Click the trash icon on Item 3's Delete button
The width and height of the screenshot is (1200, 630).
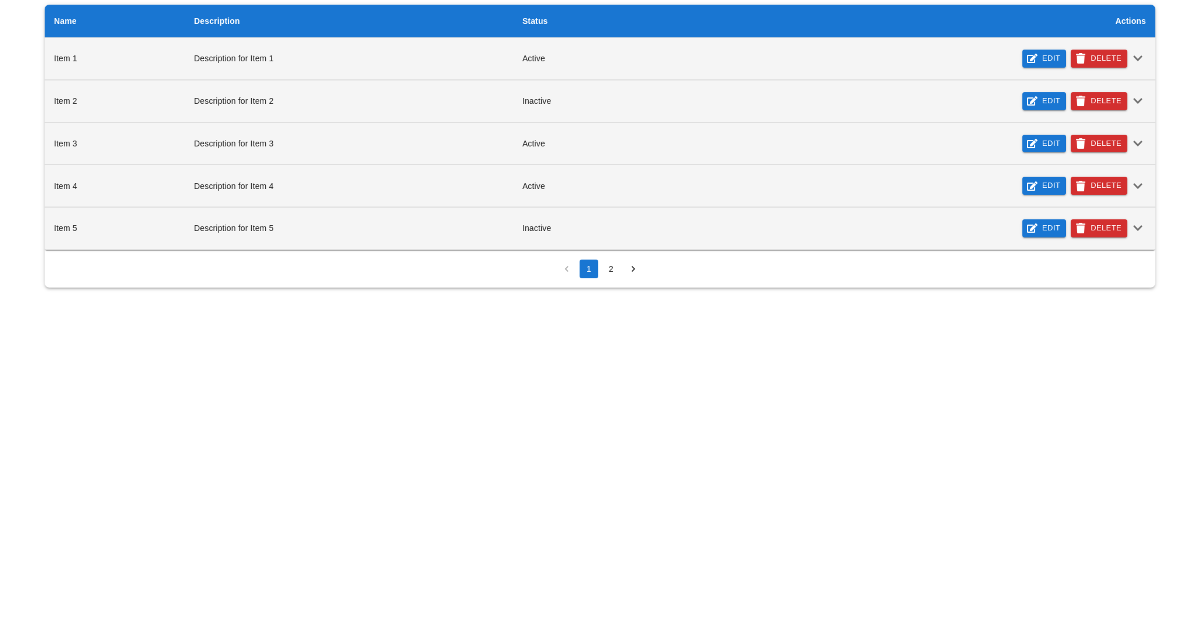(1081, 143)
